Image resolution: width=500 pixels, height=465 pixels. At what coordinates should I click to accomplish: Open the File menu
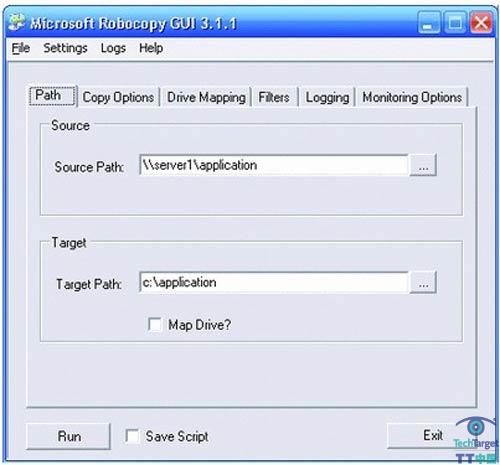[x=21, y=48]
